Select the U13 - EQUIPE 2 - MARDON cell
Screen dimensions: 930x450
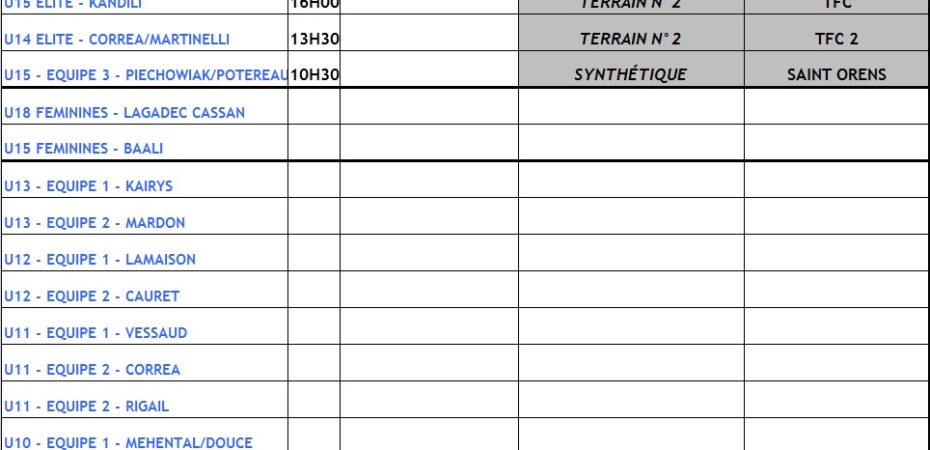pos(95,223)
